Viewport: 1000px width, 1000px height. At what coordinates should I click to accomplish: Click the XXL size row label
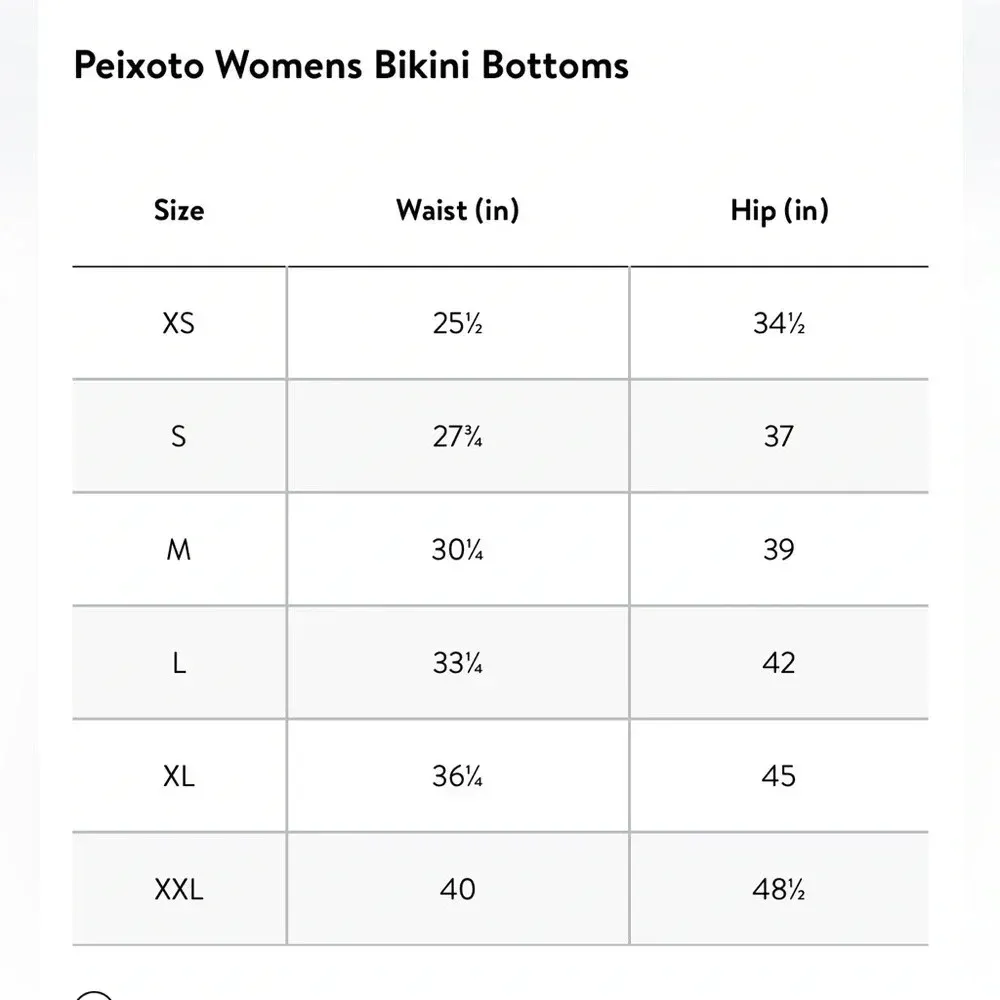point(179,889)
